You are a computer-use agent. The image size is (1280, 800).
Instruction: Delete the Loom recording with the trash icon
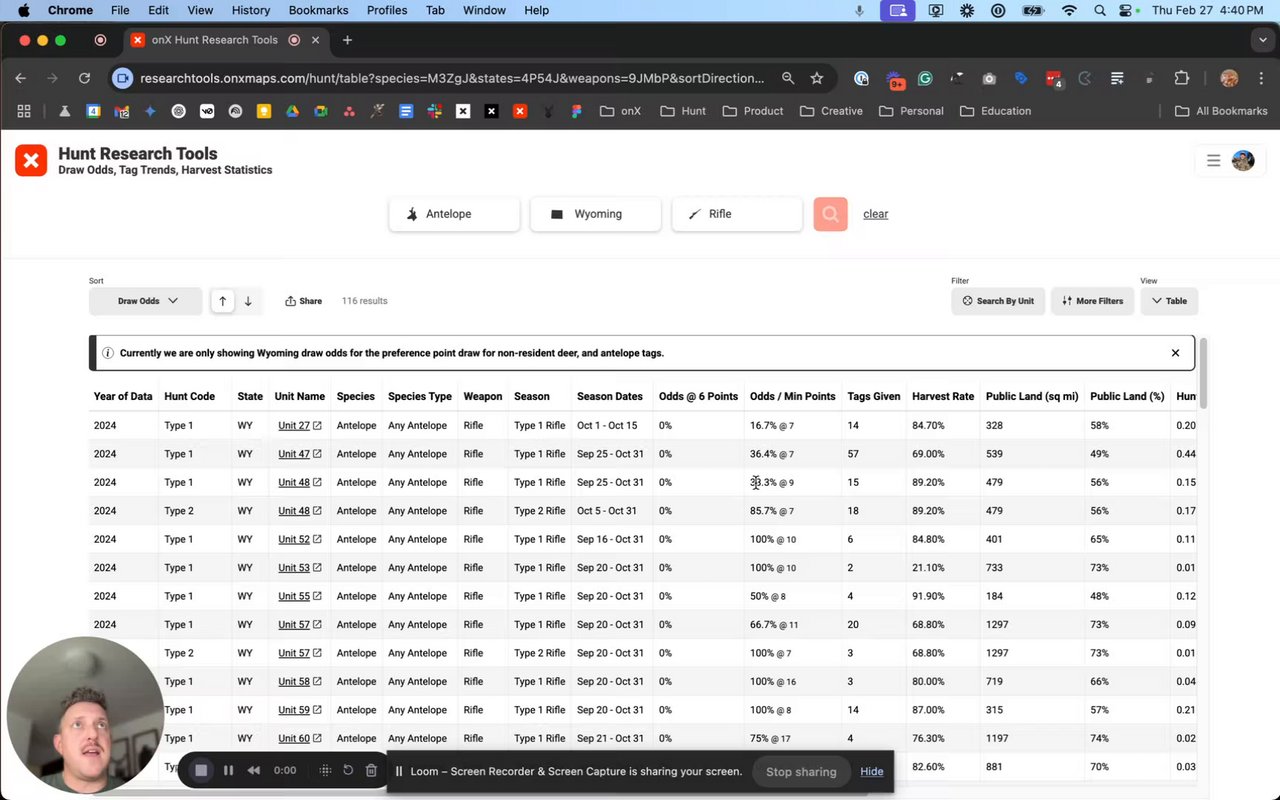click(371, 770)
